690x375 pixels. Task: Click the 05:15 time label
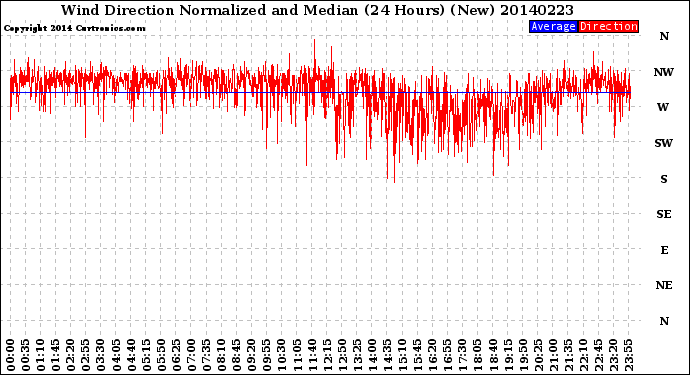146,355
